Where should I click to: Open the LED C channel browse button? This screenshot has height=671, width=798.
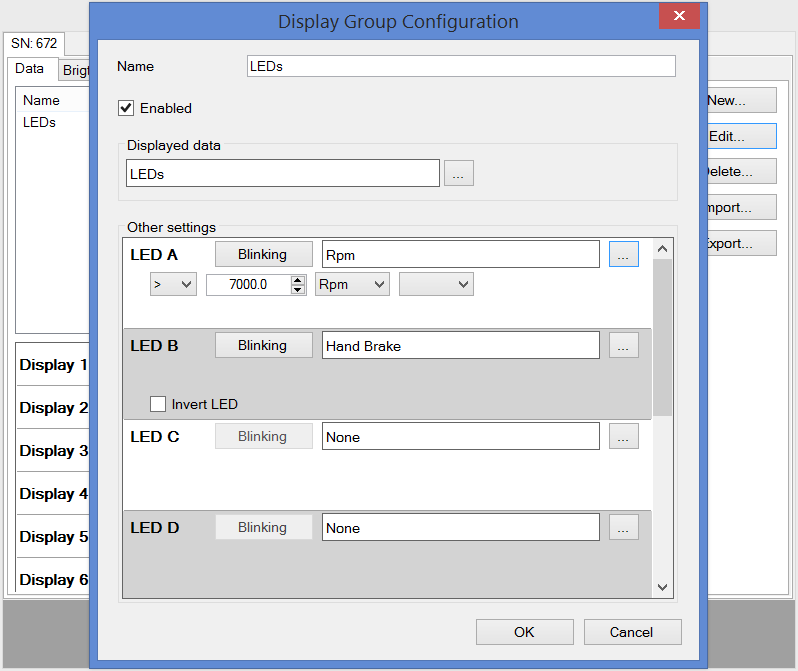coord(623,436)
